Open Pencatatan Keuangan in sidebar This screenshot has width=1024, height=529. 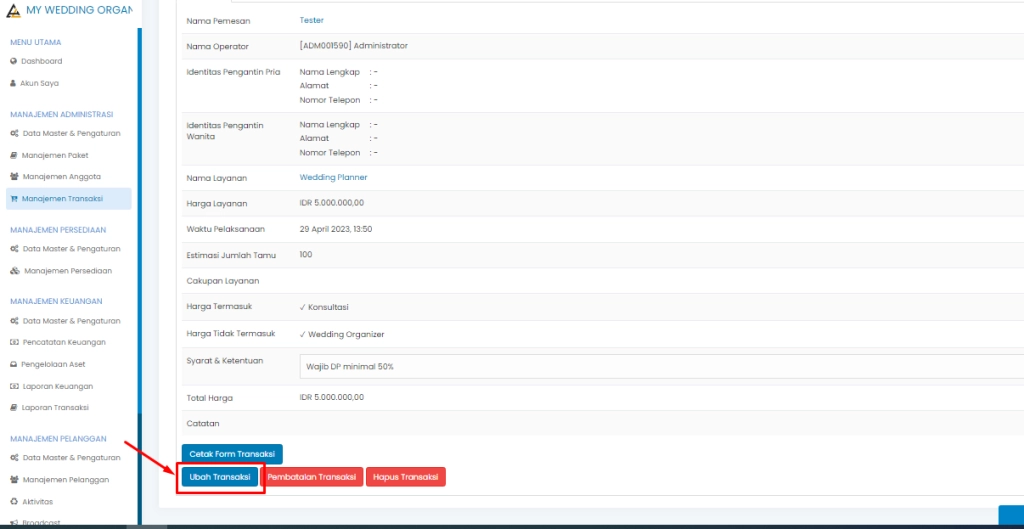coord(64,342)
